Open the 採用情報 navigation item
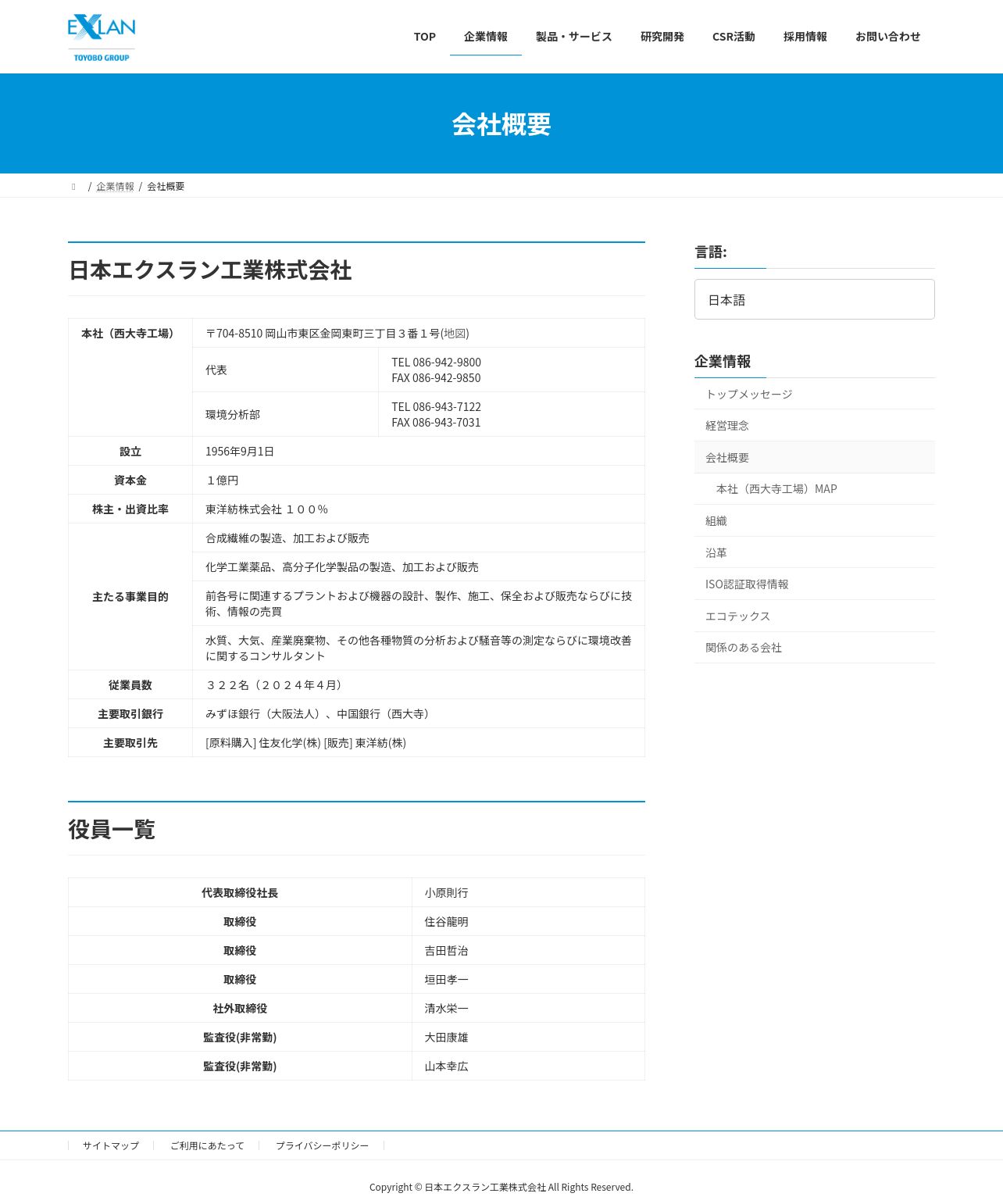This screenshot has width=1003, height=1204. (805, 37)
